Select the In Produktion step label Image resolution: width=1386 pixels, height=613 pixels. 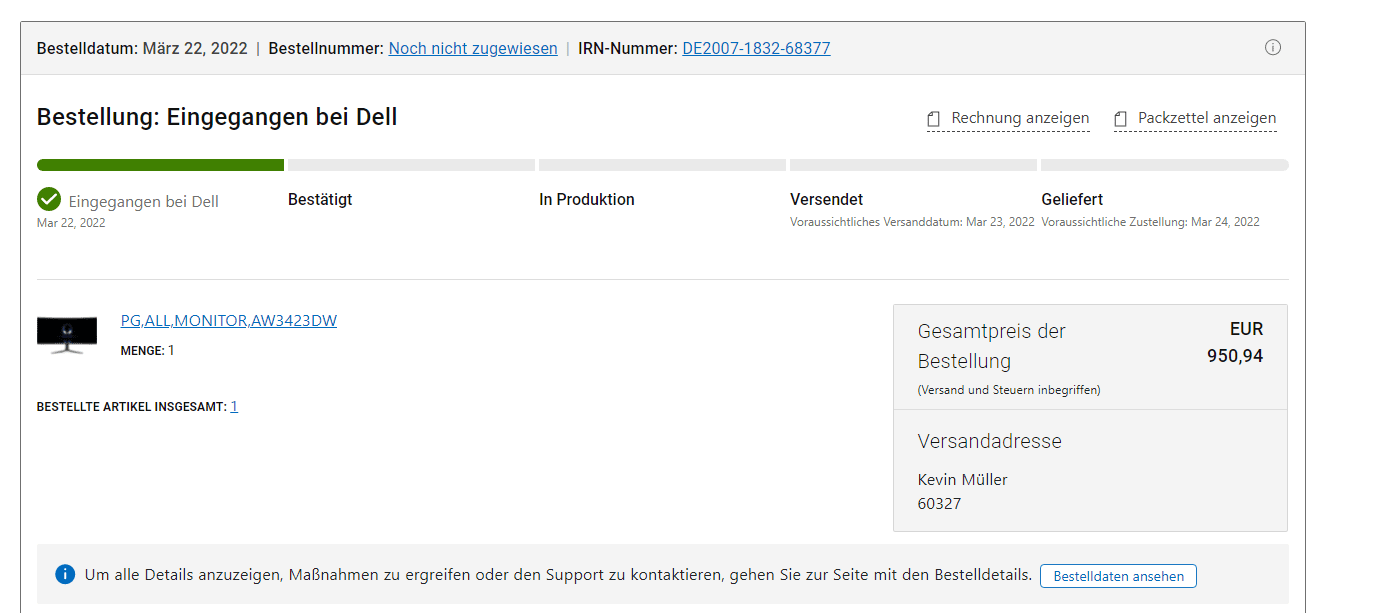click(587, 199)
